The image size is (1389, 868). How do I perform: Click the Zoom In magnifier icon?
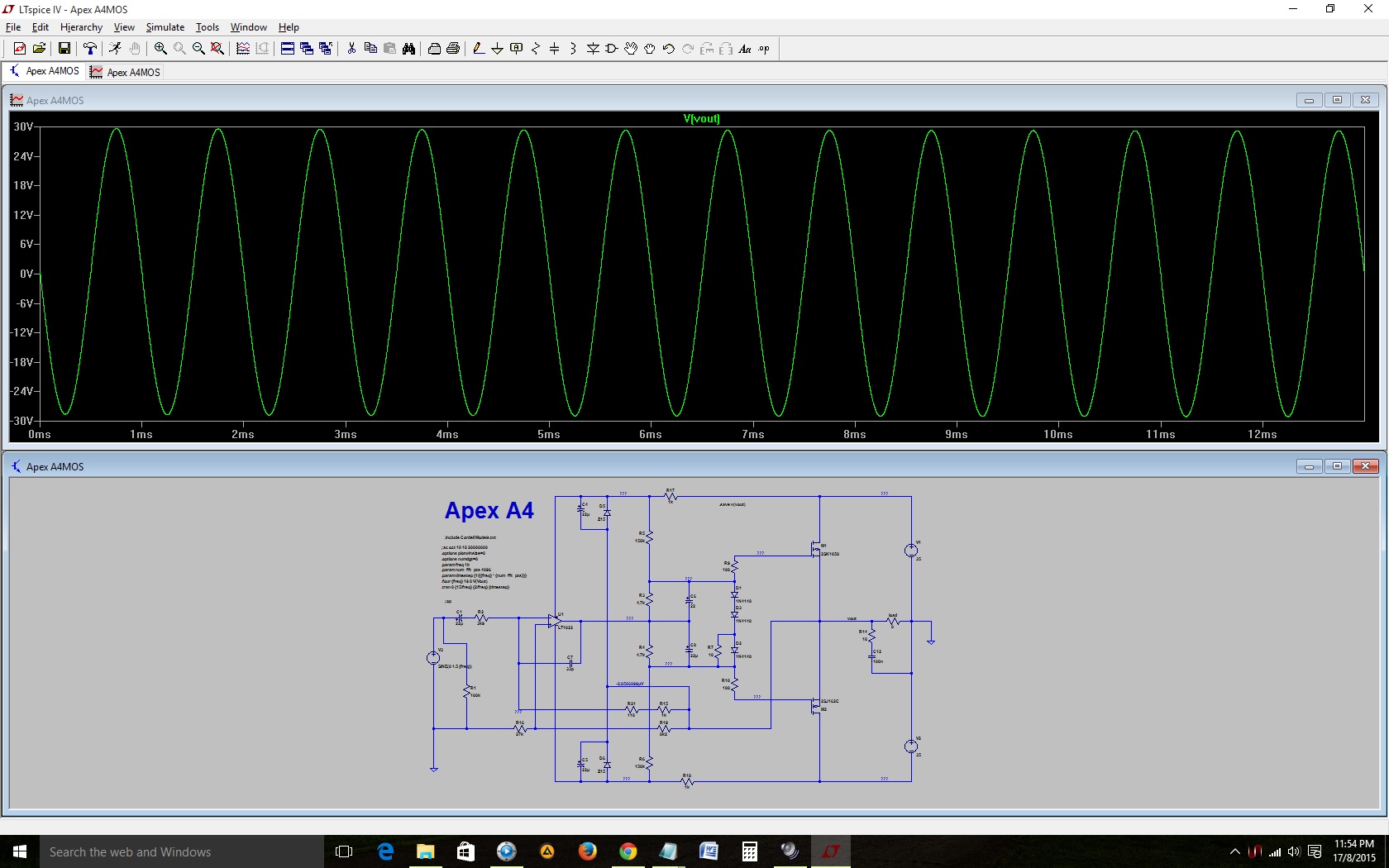pyautogui.click(x=160, y=49)
